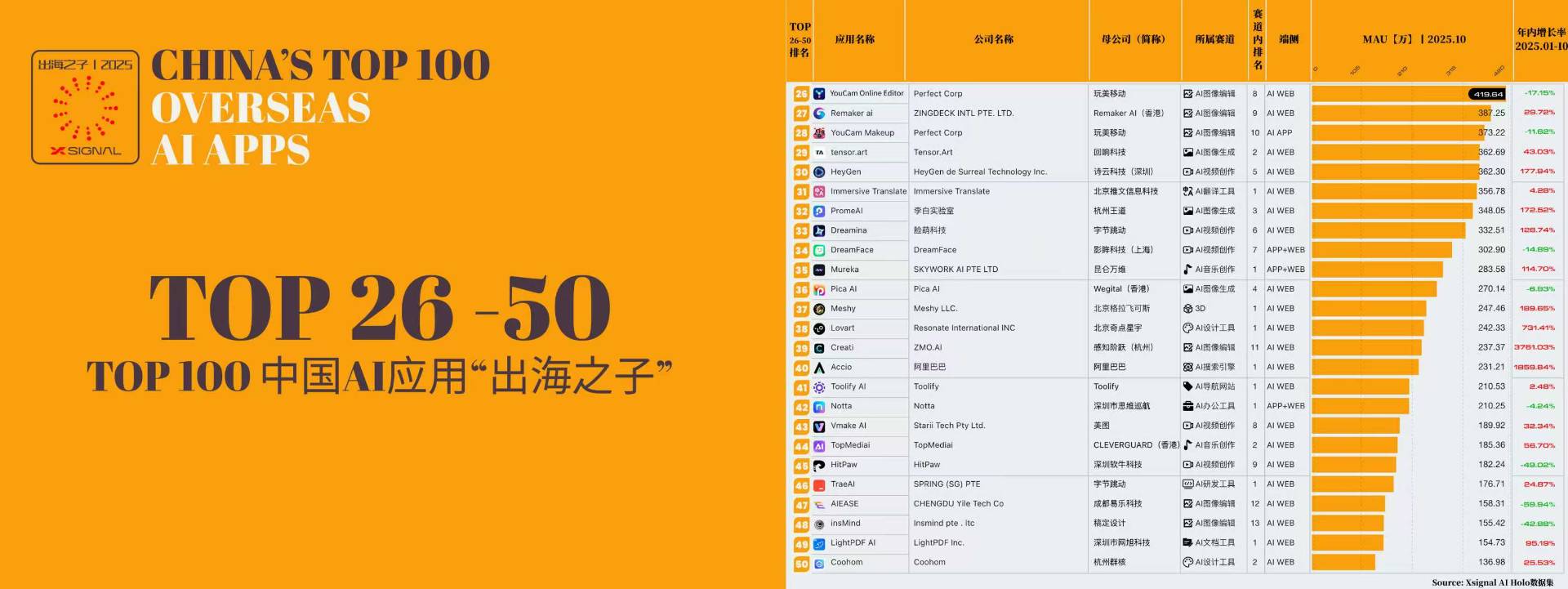Click the growth rate -59.94%
The height and width of the screenshot is (589, 1568).
[1539, 504]
